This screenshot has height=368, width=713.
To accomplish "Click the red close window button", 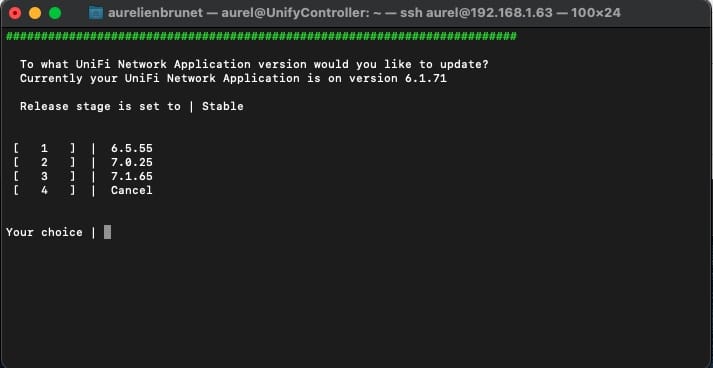I will [15, 13].
